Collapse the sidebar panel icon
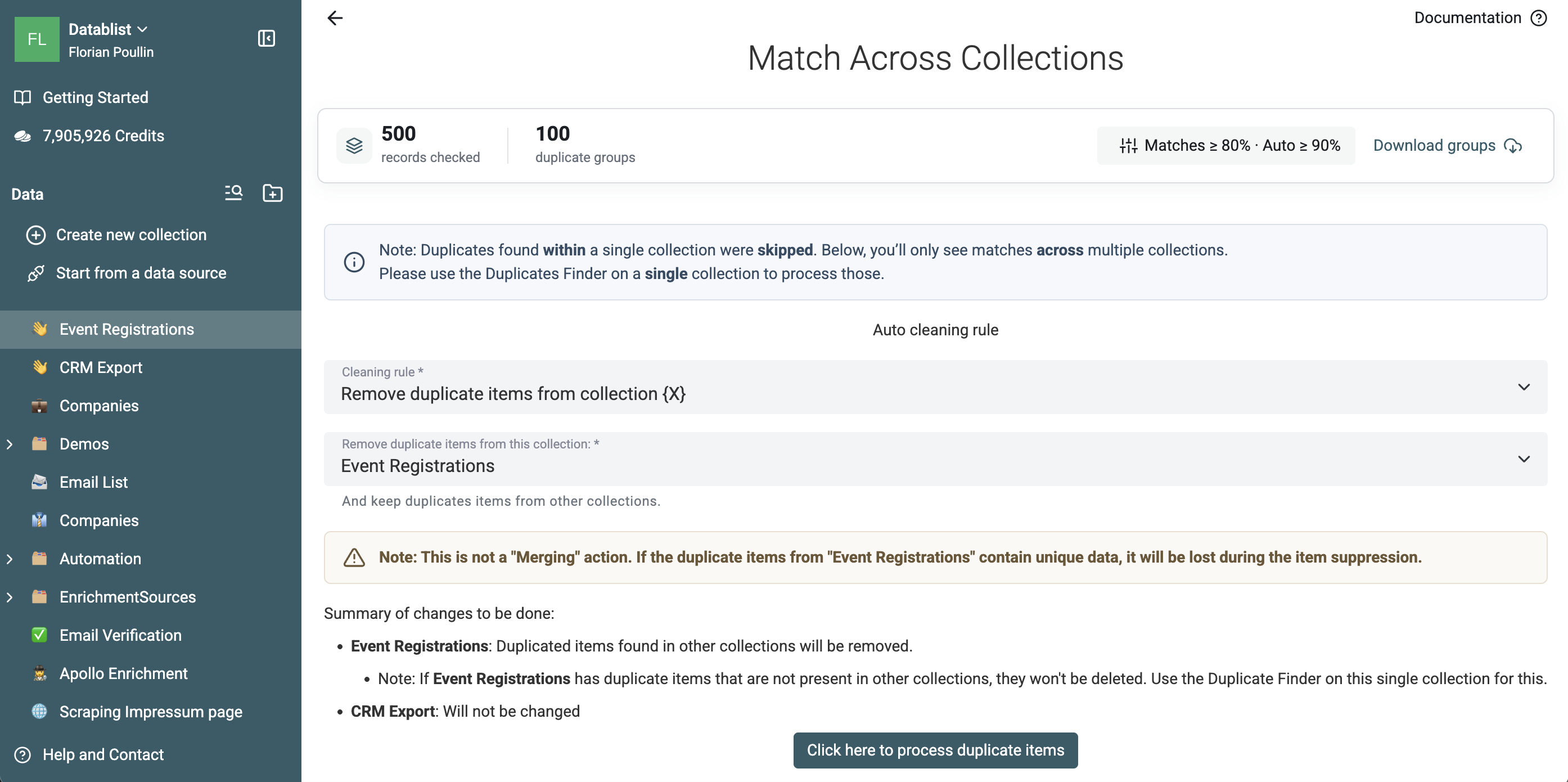Viewport: 1568px width, 782px height. (x=267, y=38)
